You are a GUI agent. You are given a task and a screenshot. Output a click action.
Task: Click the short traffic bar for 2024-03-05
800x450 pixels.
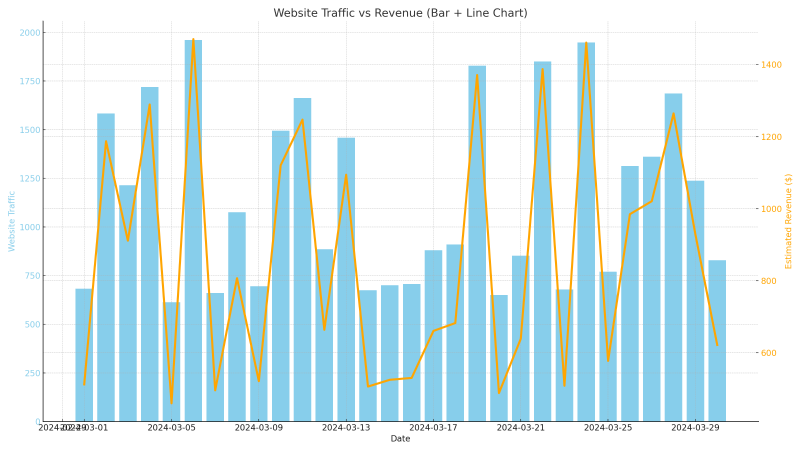171,361
